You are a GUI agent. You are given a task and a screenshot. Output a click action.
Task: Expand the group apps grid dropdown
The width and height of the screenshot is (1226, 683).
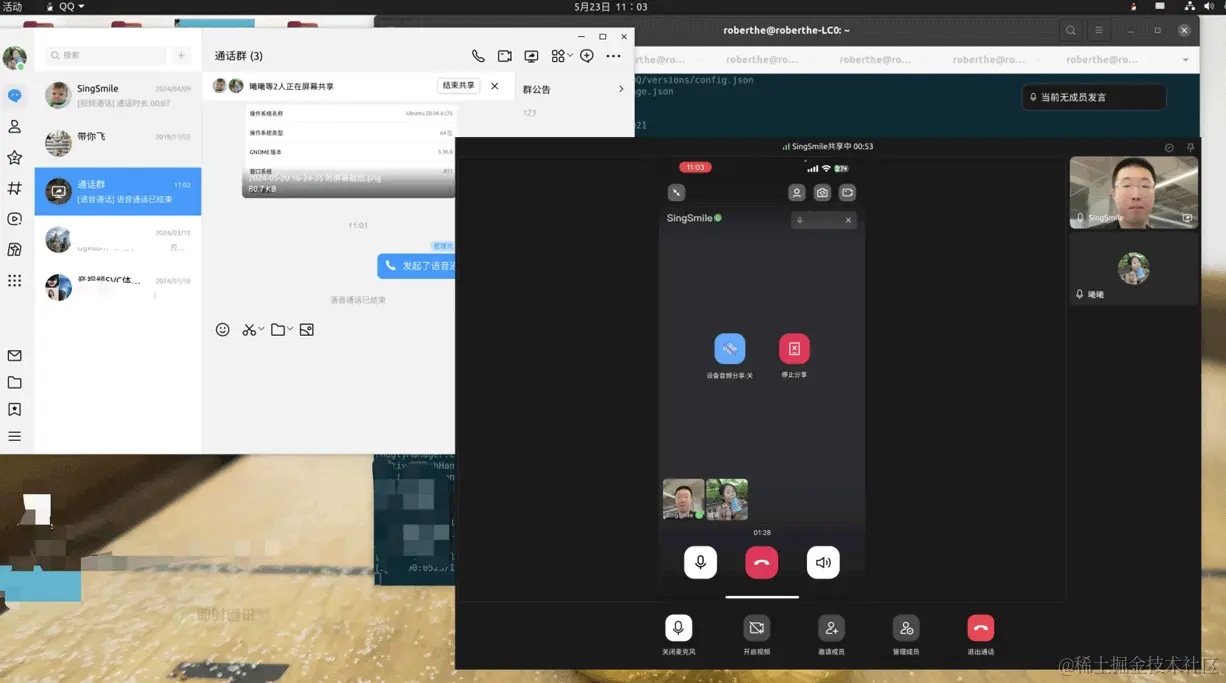pos(562,56)
